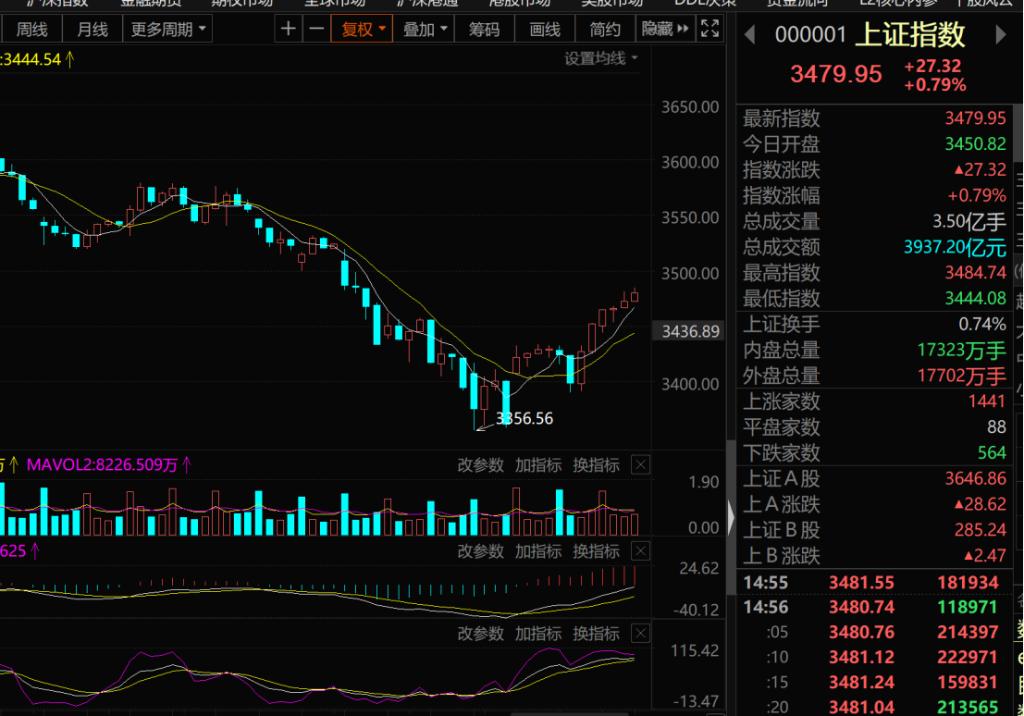Open the 复权 adjustment dropdown

(x=363, y=29)
